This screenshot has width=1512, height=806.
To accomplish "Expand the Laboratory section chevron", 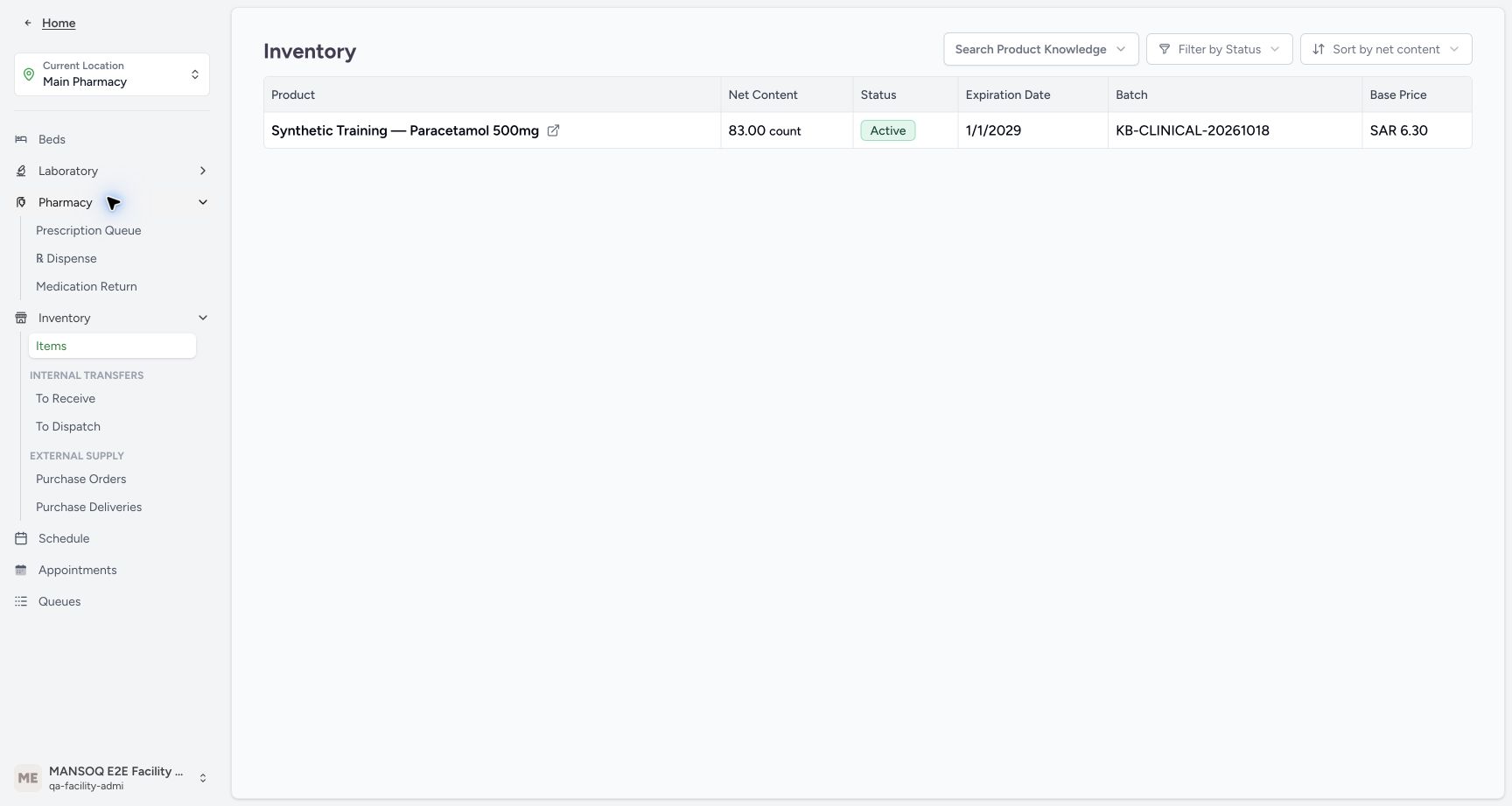I will (x=203, y=171).
